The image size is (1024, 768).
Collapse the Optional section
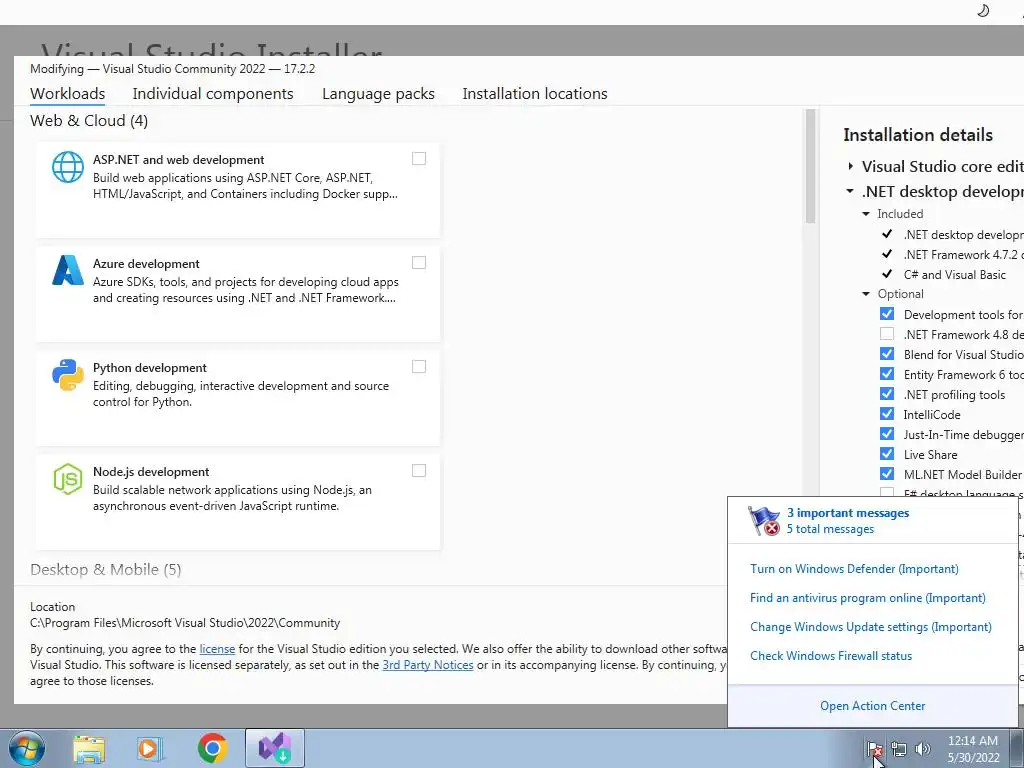pos(866,295)
